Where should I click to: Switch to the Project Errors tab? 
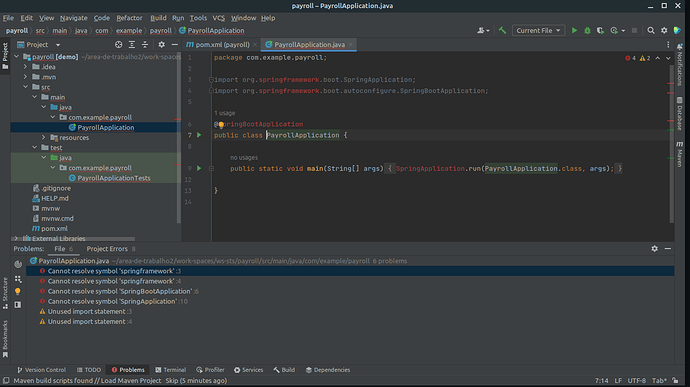(110, 249)
